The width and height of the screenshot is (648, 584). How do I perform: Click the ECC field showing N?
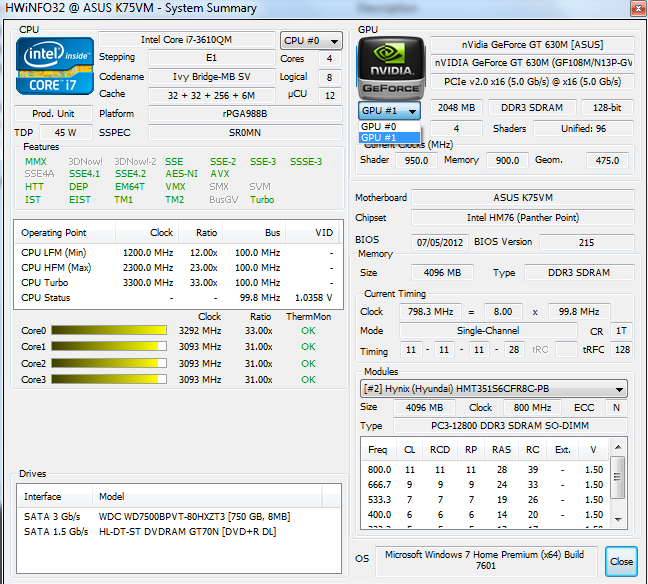click(616, 408)
